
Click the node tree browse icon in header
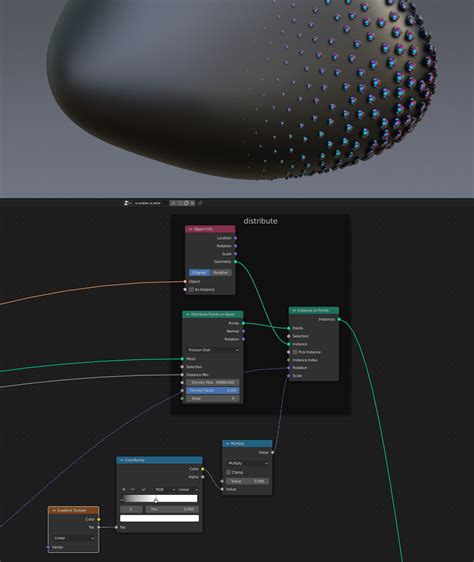[126, 203]
